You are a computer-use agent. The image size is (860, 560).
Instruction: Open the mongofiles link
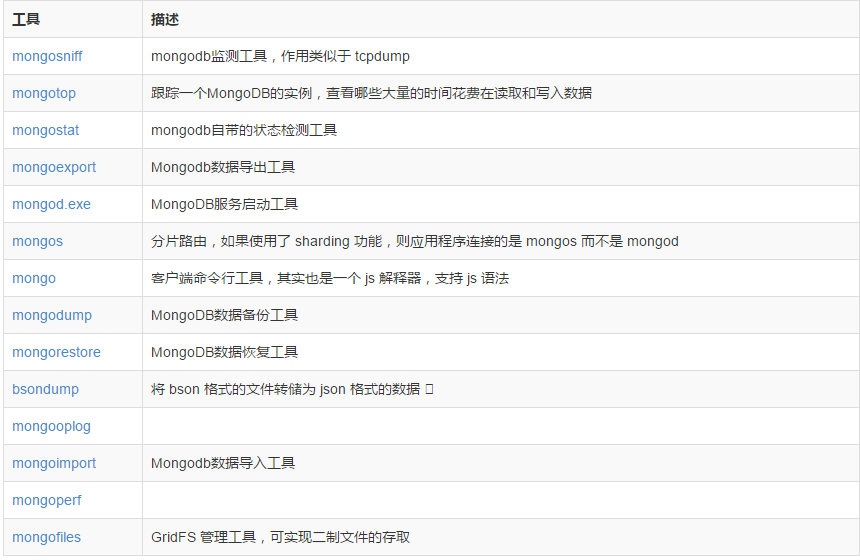[x=47, y=538]
